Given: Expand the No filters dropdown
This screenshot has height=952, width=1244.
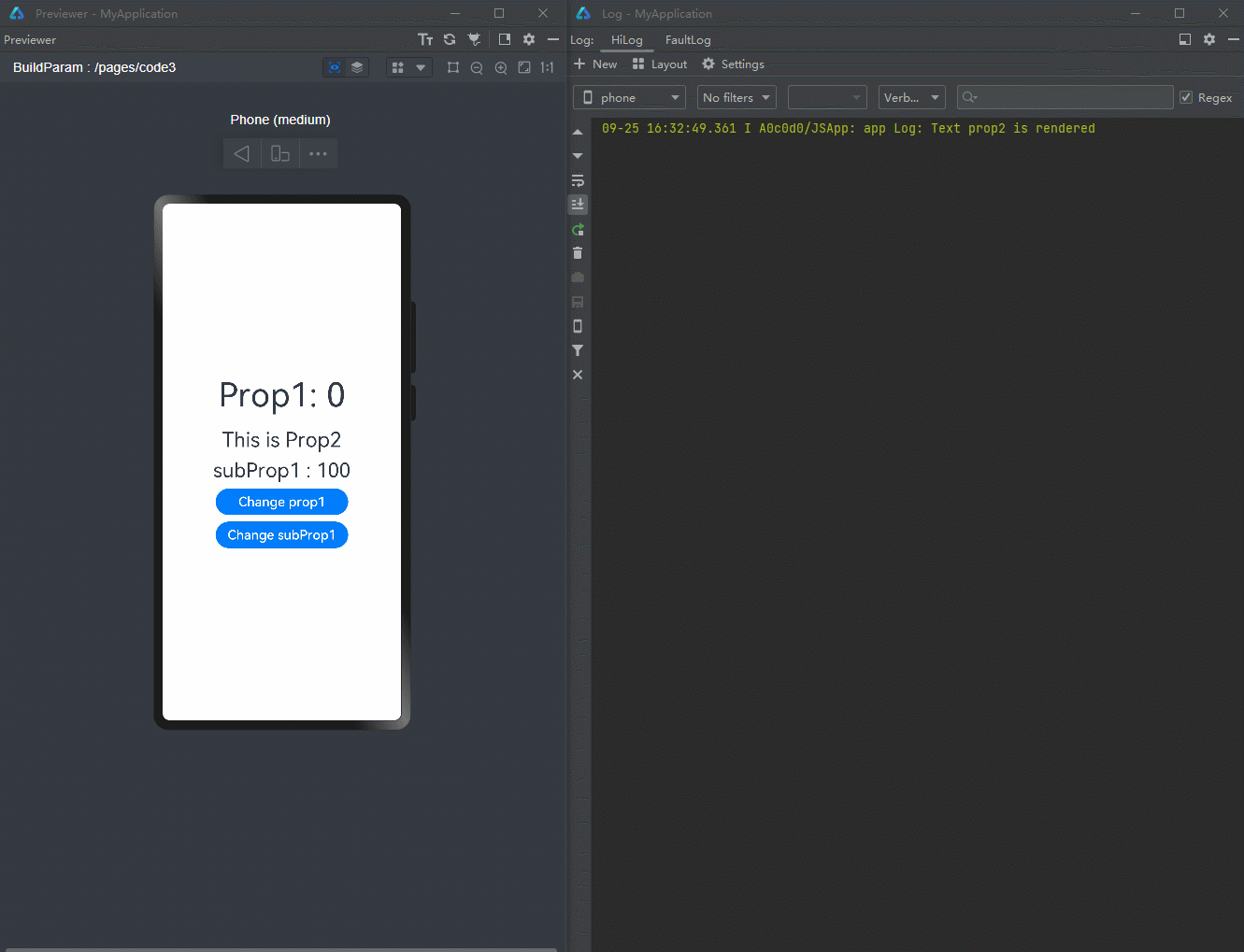Looking at the screenshot, I should click(736, 97).
